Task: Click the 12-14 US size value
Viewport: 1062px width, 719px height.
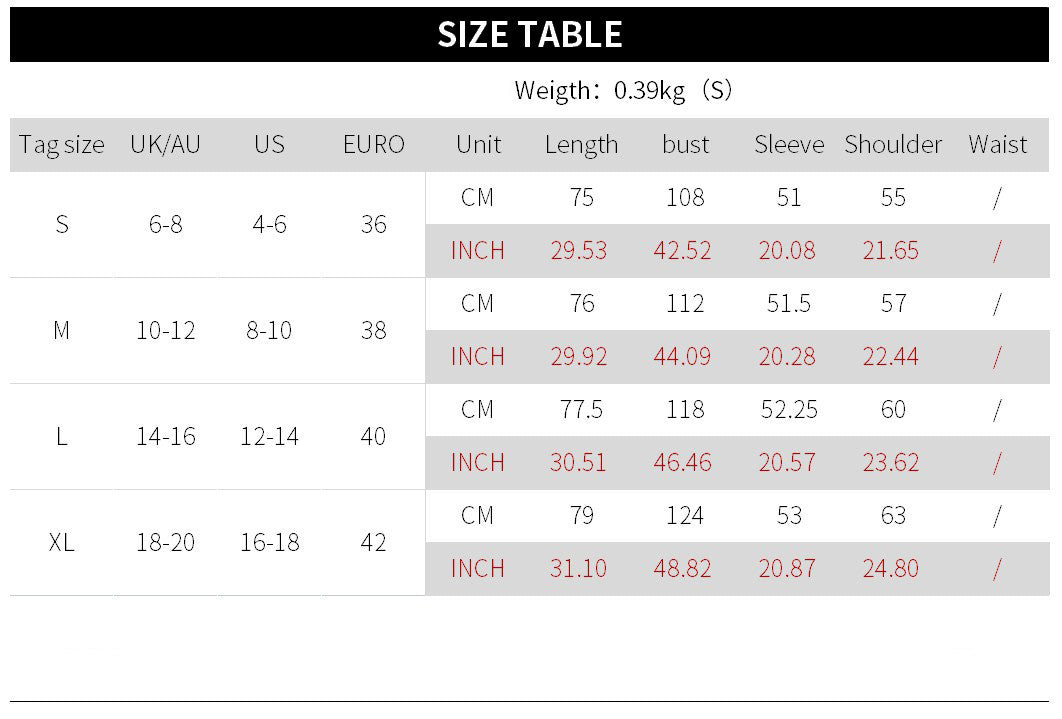Action: (270, 437)
